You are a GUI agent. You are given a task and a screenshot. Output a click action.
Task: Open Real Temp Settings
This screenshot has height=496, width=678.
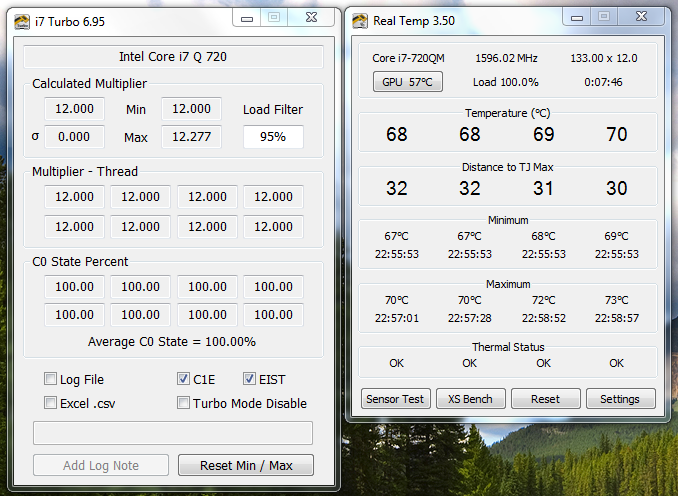tap(620, 399)
